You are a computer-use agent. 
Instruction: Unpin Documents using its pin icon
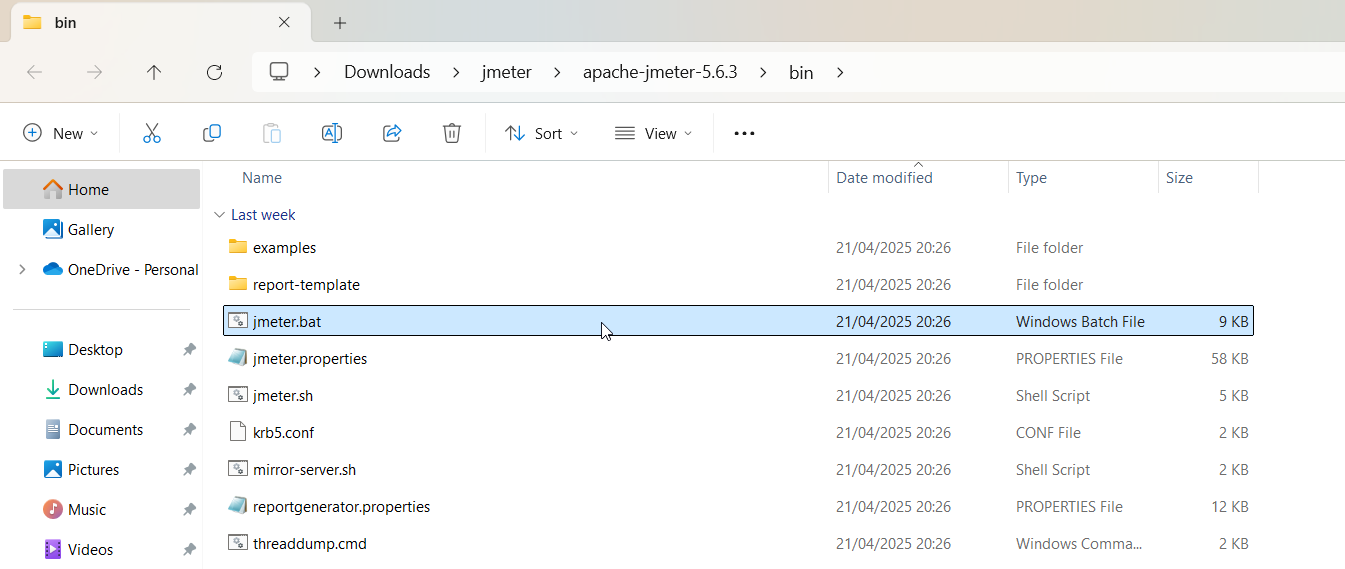point(189,430)
